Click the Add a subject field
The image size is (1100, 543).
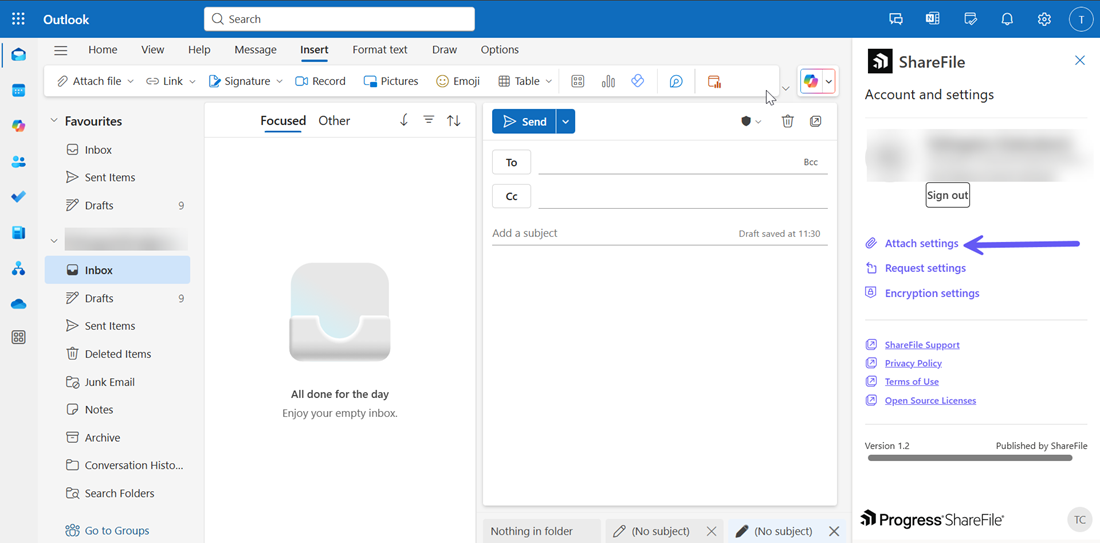[610, 233]
